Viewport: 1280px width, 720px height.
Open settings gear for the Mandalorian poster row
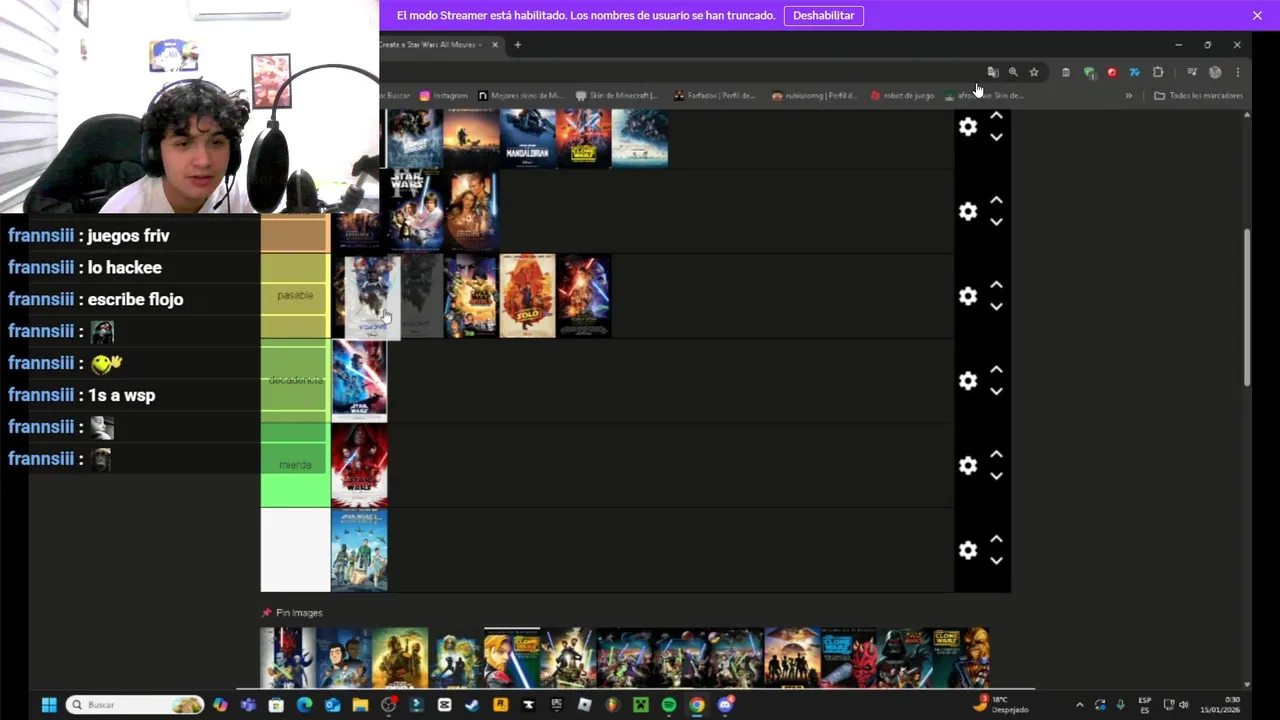[x=968, y=127]
